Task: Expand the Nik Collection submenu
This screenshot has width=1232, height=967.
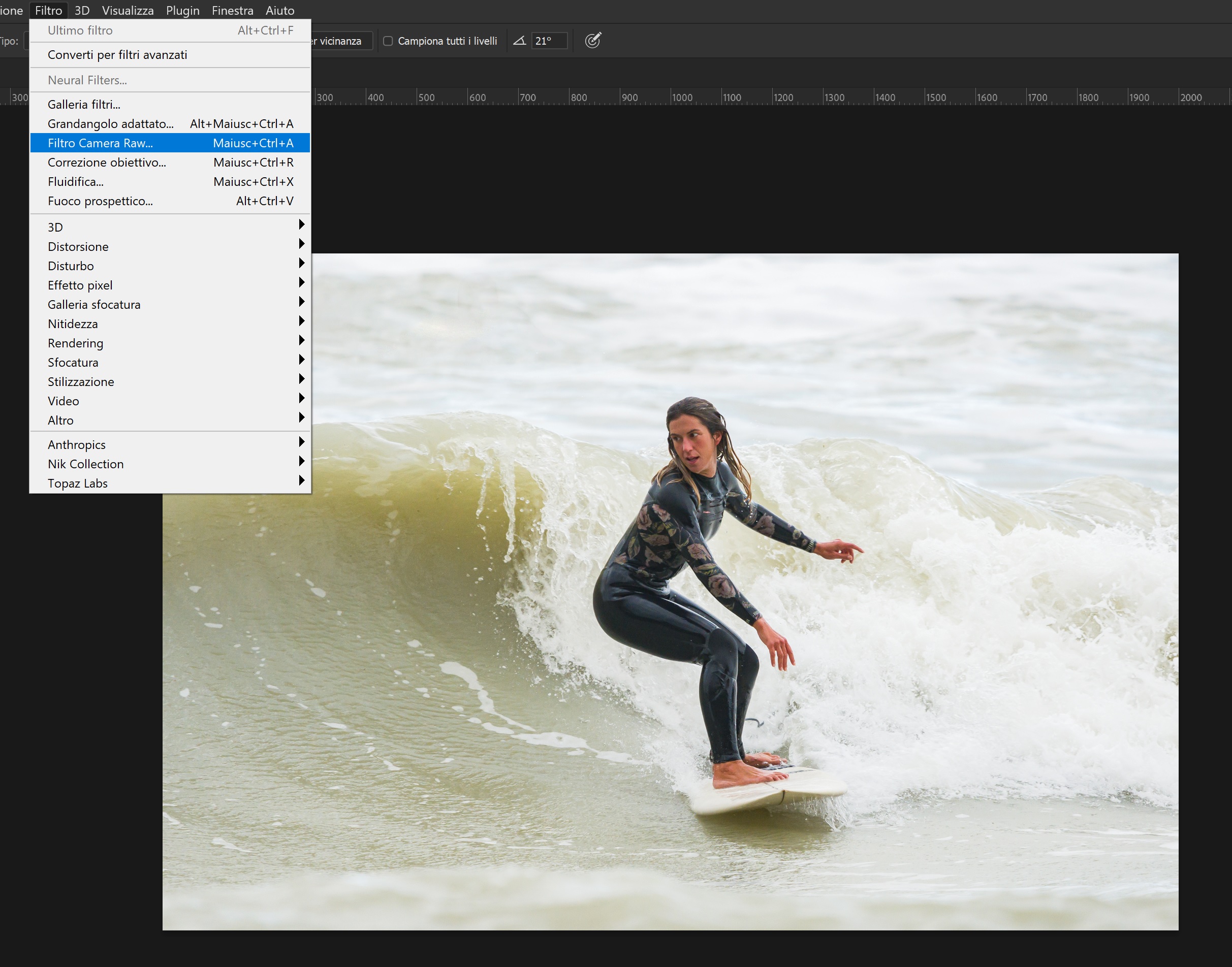Action: (x=170, y=464)
